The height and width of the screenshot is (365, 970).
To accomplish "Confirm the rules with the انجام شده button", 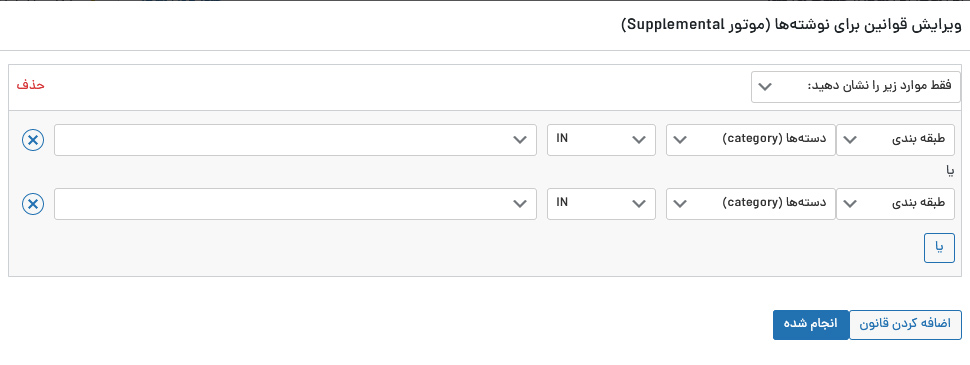I will coord(811,325).
